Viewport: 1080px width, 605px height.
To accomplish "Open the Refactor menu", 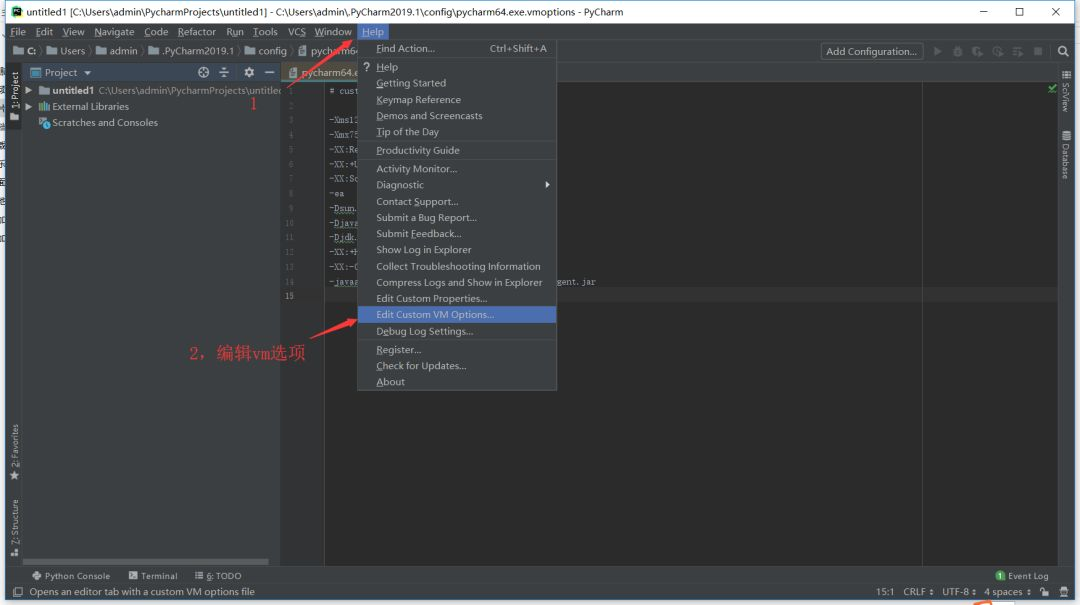I will tap(196, 32).
